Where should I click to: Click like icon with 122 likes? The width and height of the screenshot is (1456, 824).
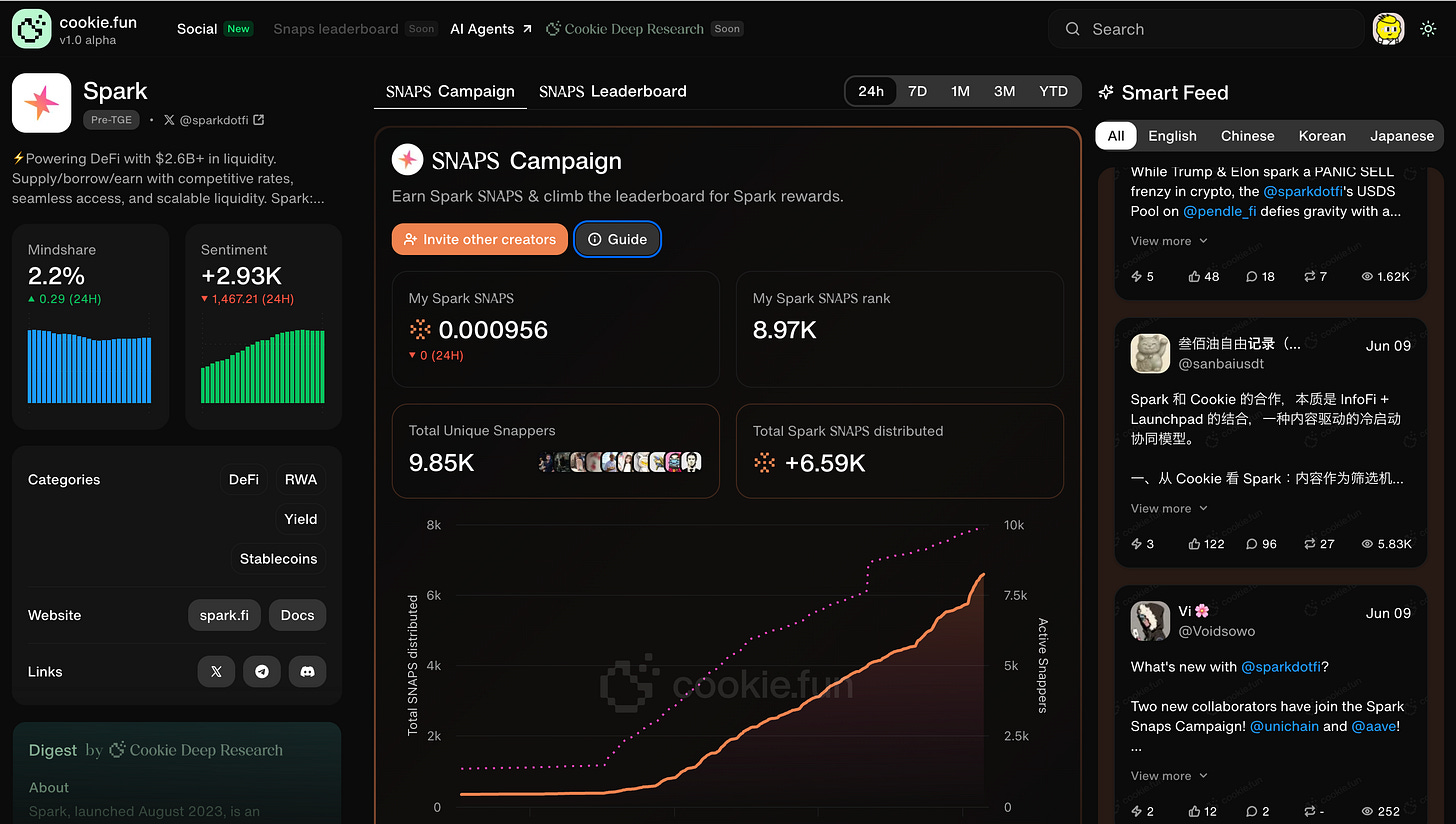click(x=1194, y=544)
